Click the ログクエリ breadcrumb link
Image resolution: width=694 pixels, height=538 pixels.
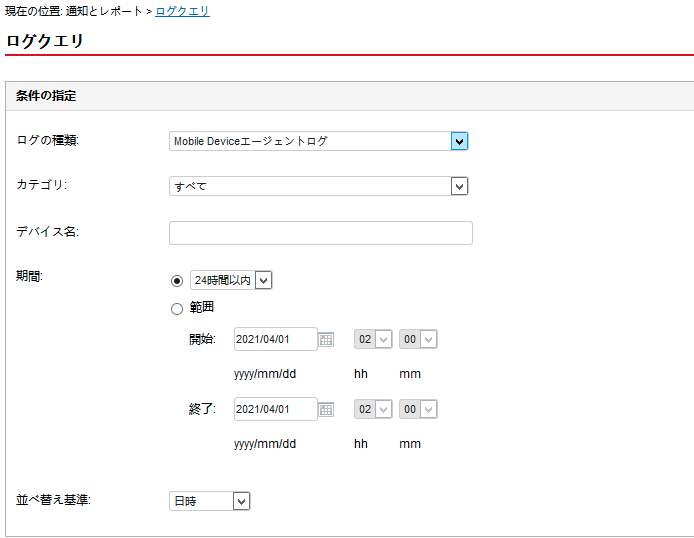pos(182,12)
